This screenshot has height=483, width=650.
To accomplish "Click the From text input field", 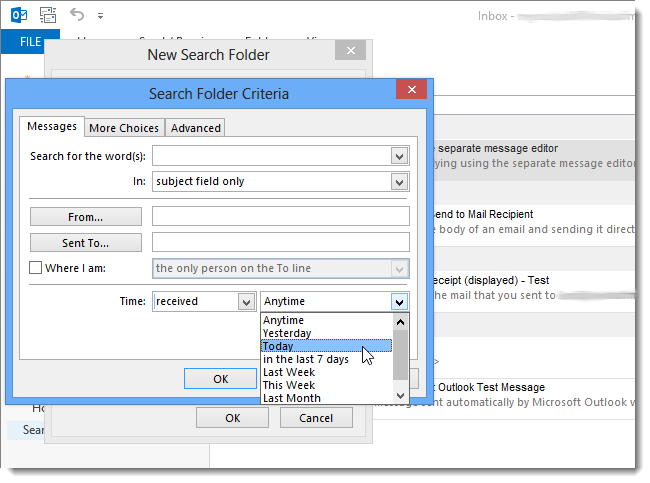I will (x=281, y=216).
